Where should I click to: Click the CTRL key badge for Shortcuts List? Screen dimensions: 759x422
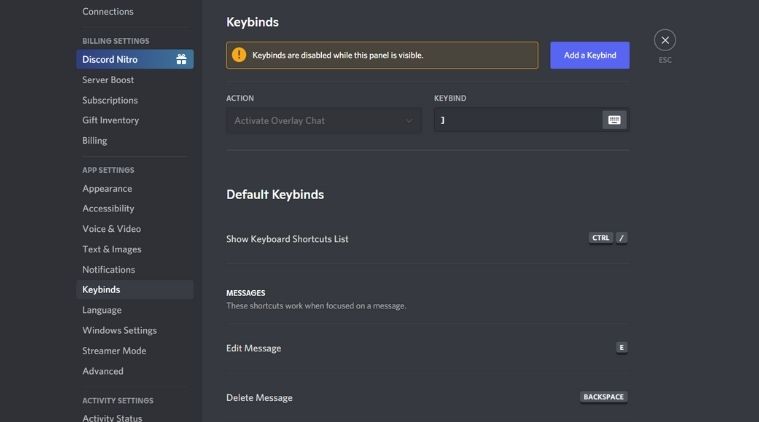point(600,239)
